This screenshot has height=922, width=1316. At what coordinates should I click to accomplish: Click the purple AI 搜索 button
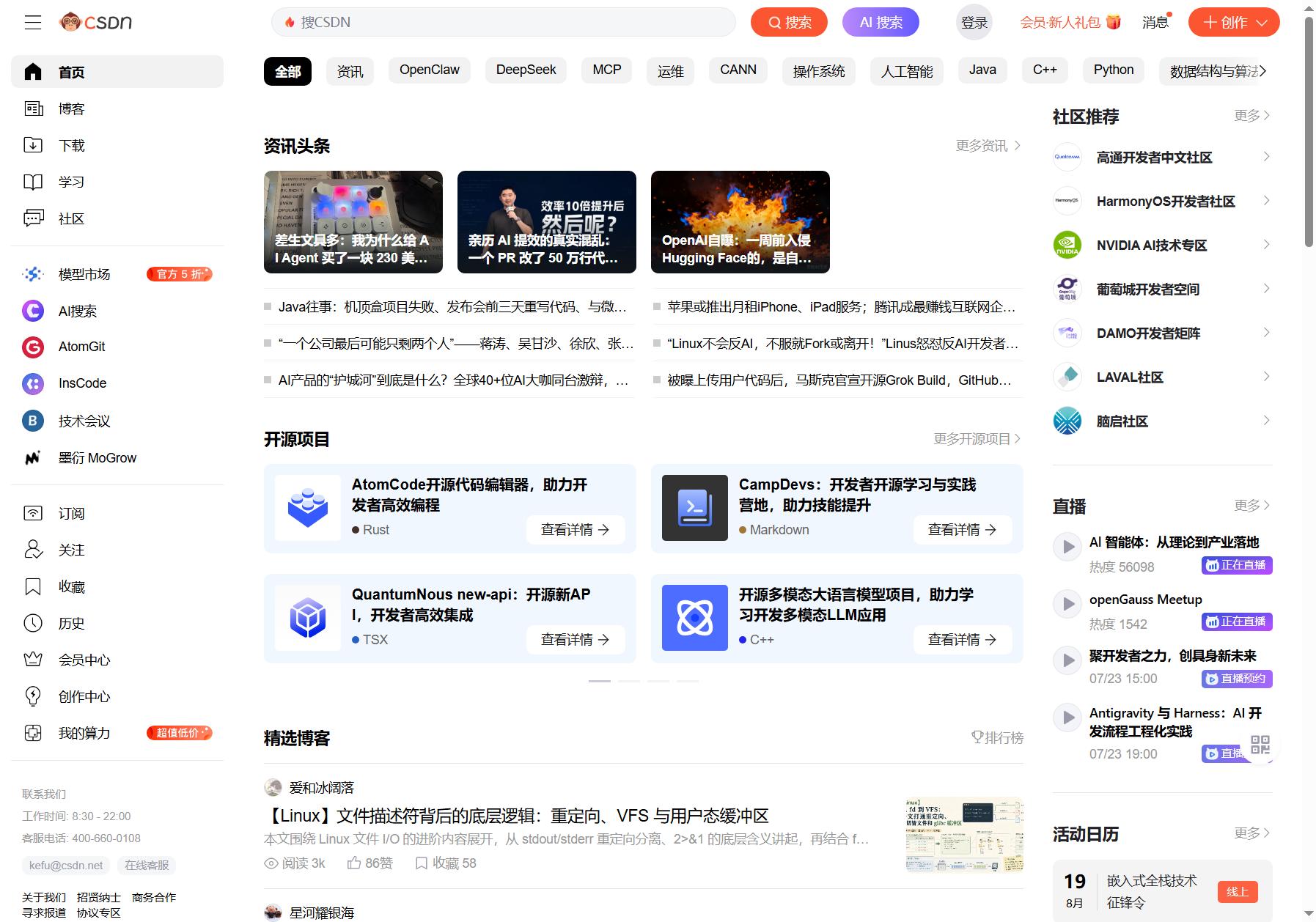pos(881,23)
